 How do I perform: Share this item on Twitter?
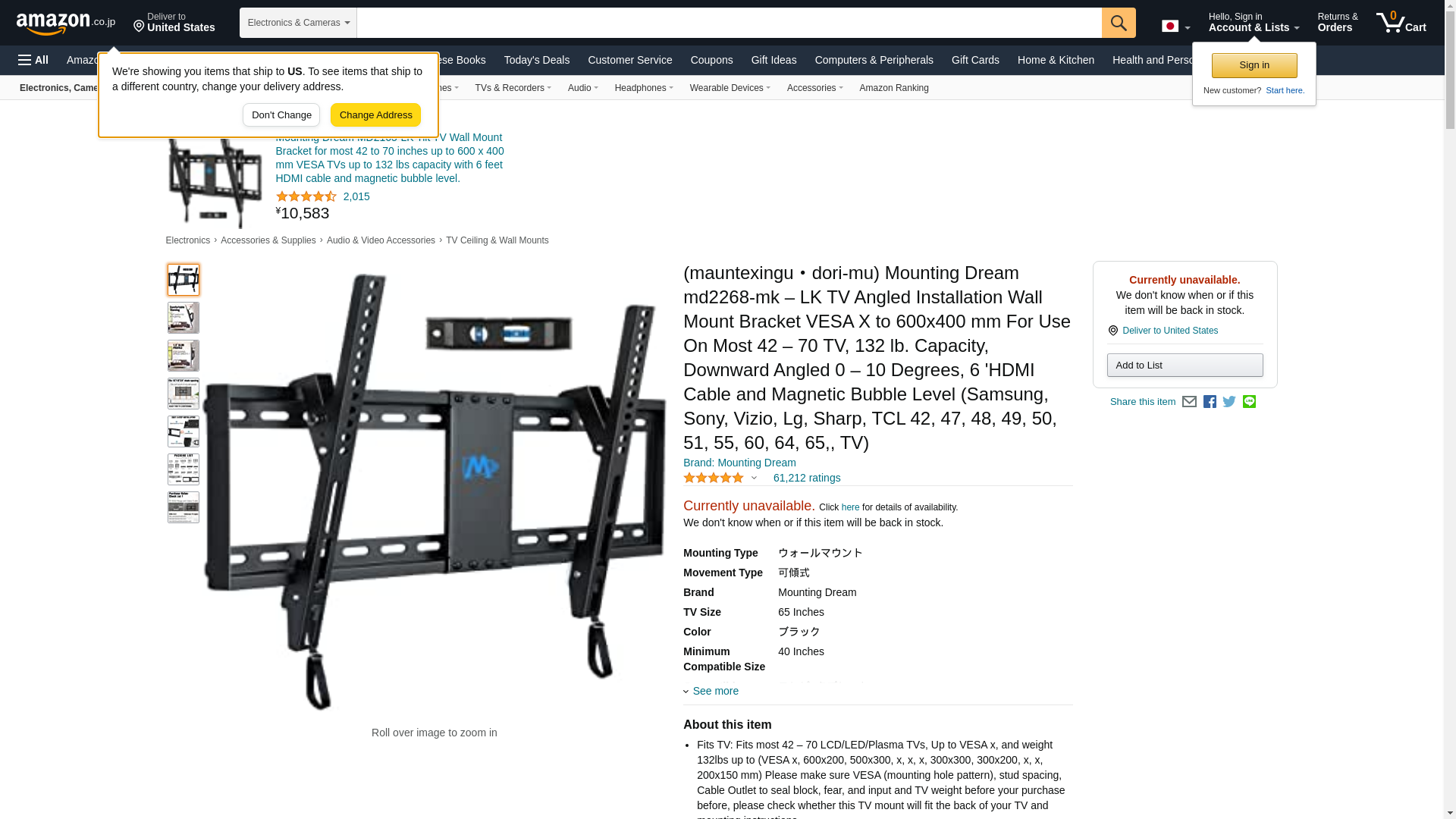point(1229,402)
